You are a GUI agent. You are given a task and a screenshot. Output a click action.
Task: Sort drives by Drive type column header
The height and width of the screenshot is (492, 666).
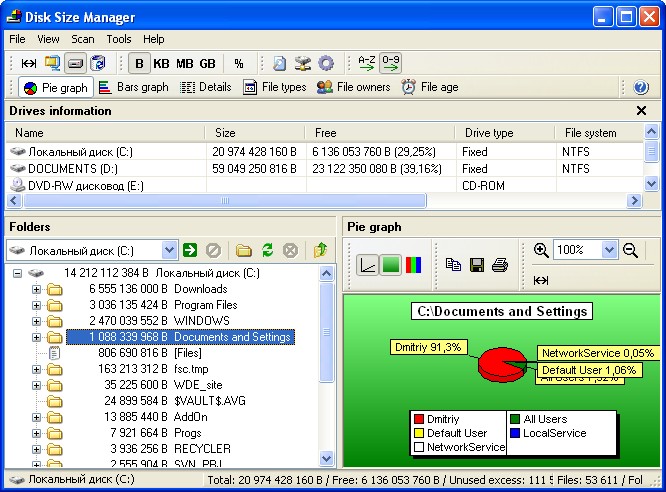click(x=488, y=132)
